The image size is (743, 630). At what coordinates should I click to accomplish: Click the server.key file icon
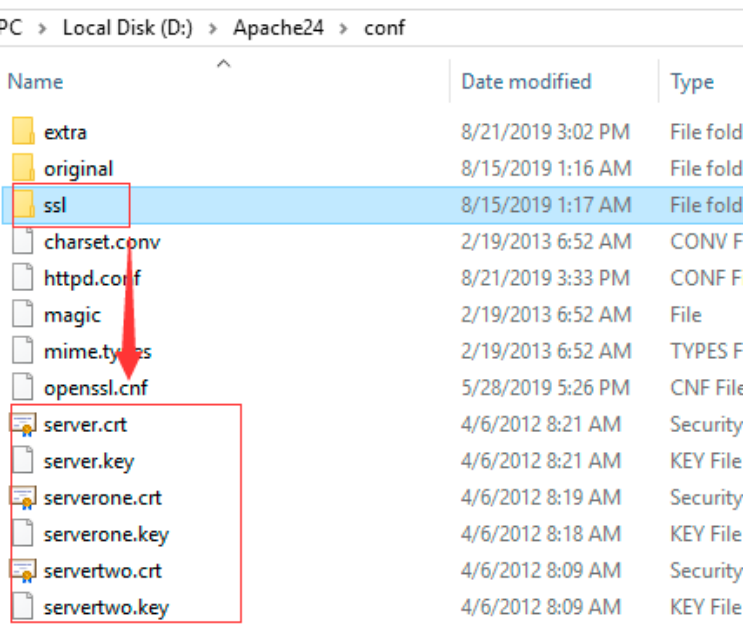click(x=22, y=461)
